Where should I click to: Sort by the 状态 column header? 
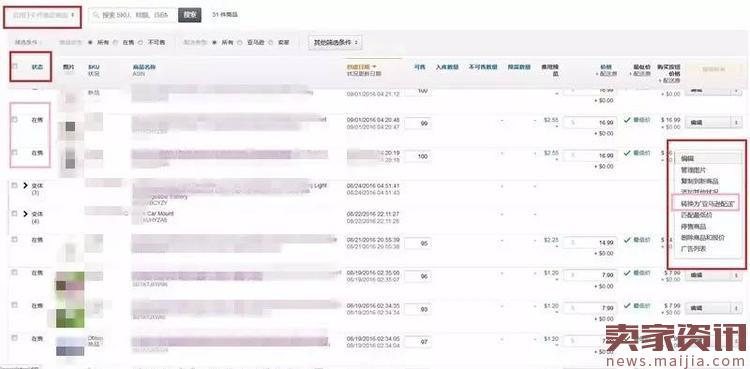37,67
